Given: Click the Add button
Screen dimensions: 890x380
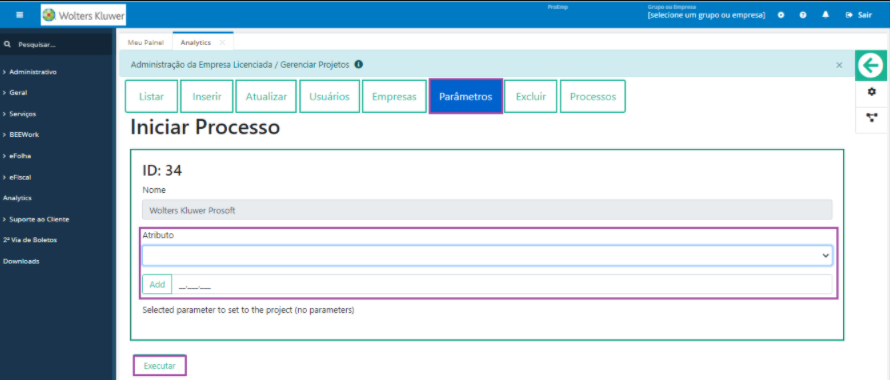Looking at the screenshot, I should (x=157, y=284).
